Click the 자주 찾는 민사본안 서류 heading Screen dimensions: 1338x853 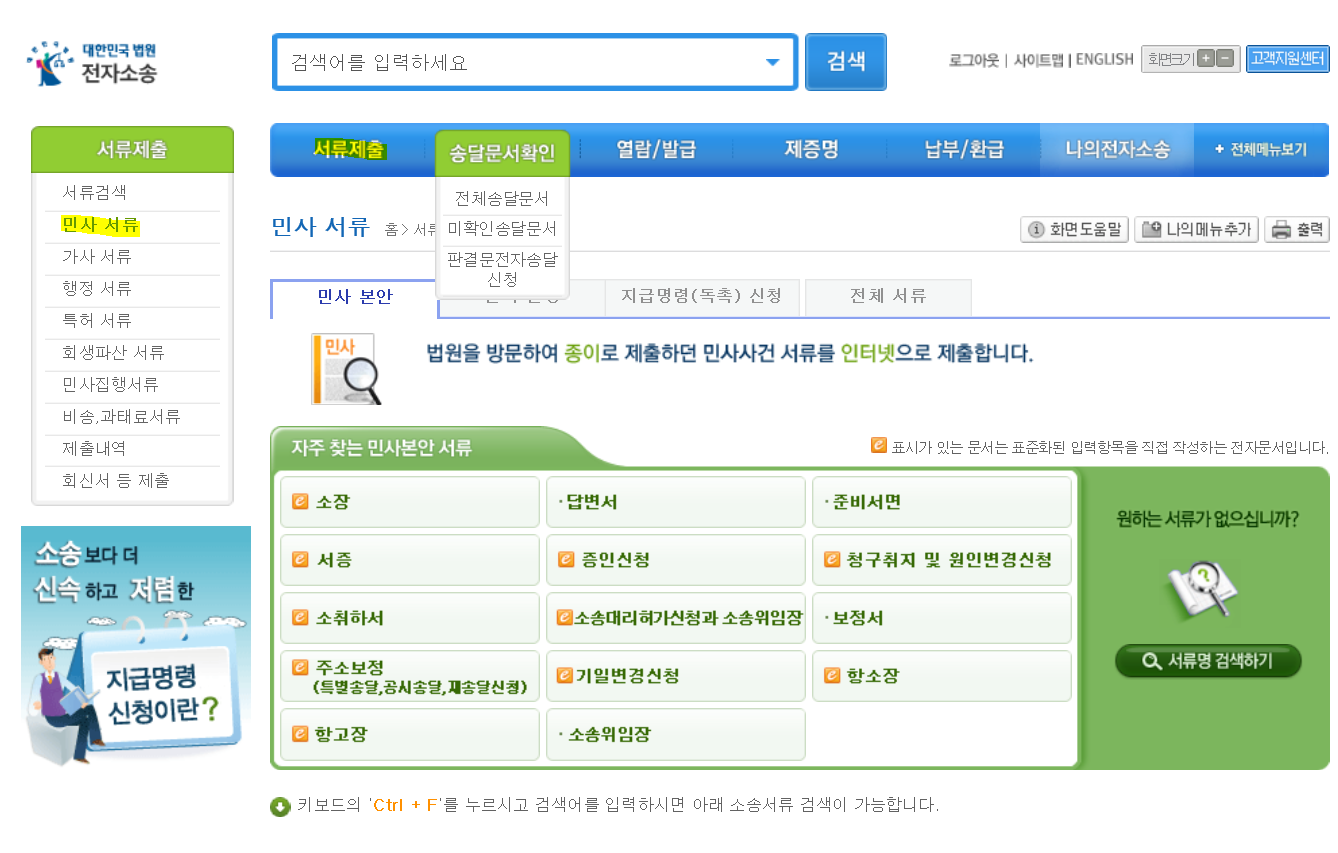[x=381, y=448]
